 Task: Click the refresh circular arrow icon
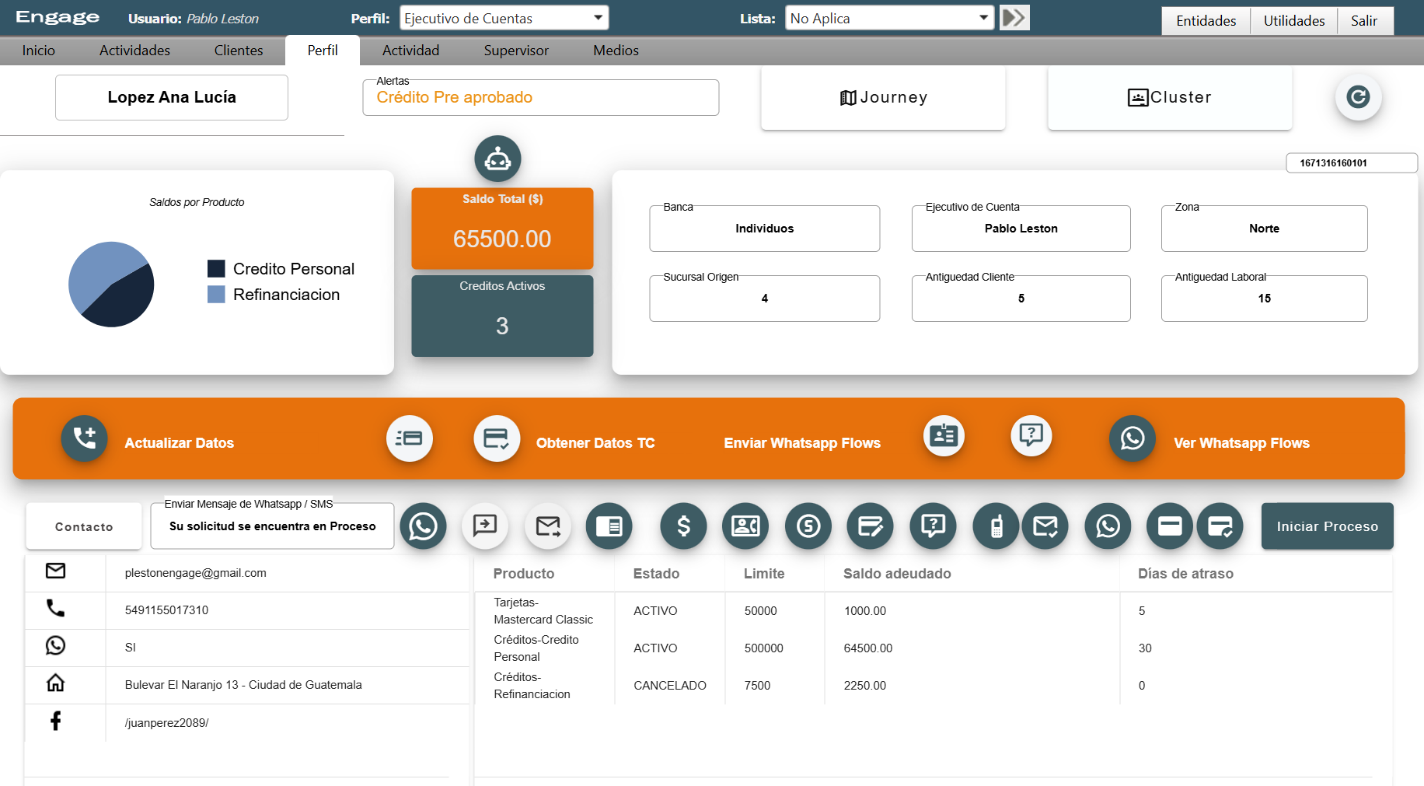point(1358,97)
